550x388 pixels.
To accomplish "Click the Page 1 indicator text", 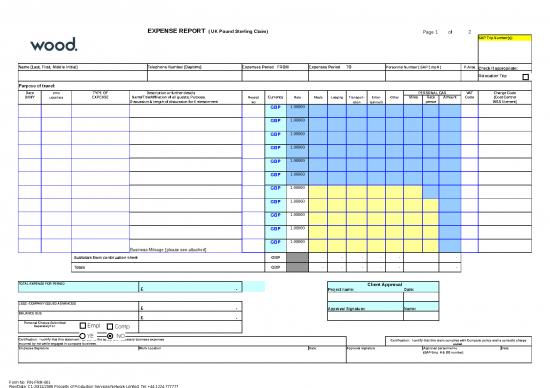I will click(430, 32).
